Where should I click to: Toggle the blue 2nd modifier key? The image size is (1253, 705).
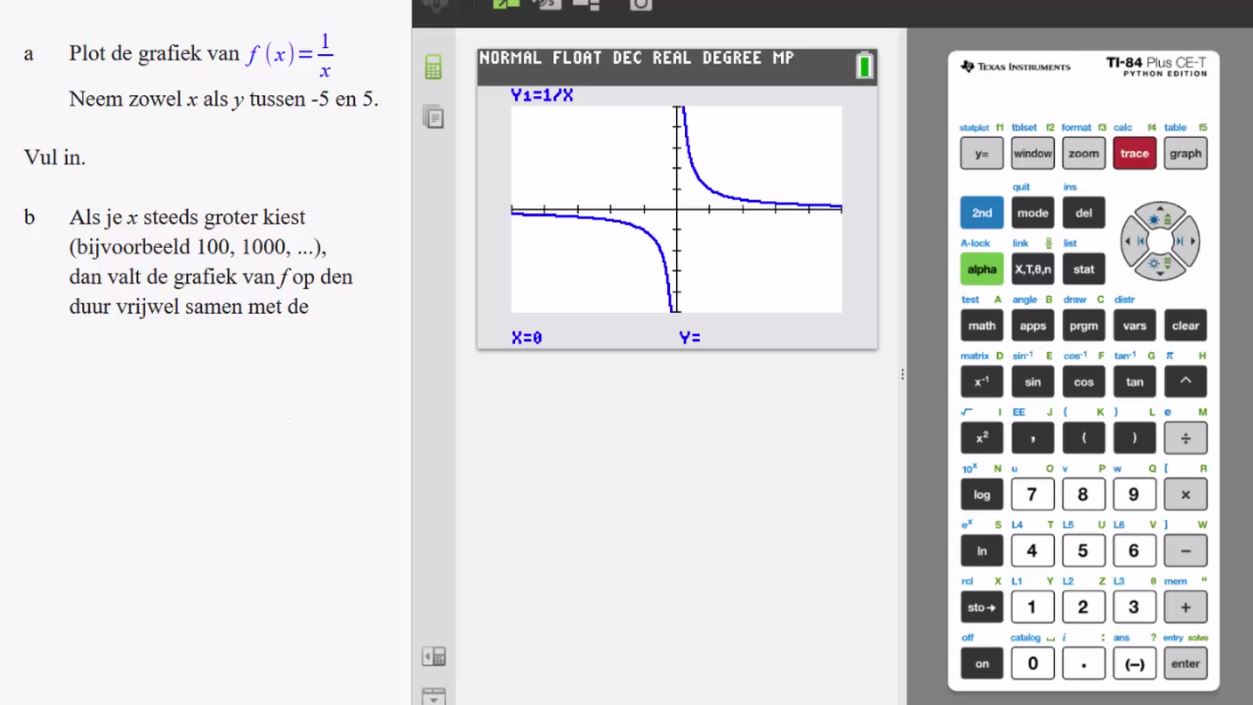[981, 213]
